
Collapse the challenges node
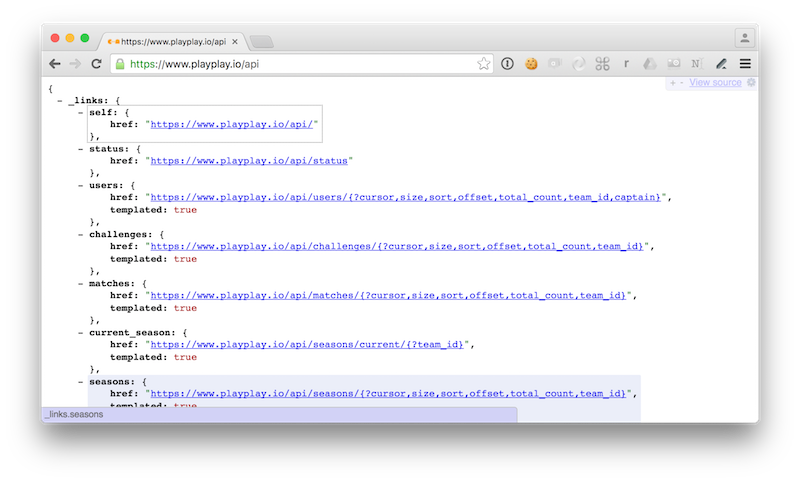pos(81,235)
